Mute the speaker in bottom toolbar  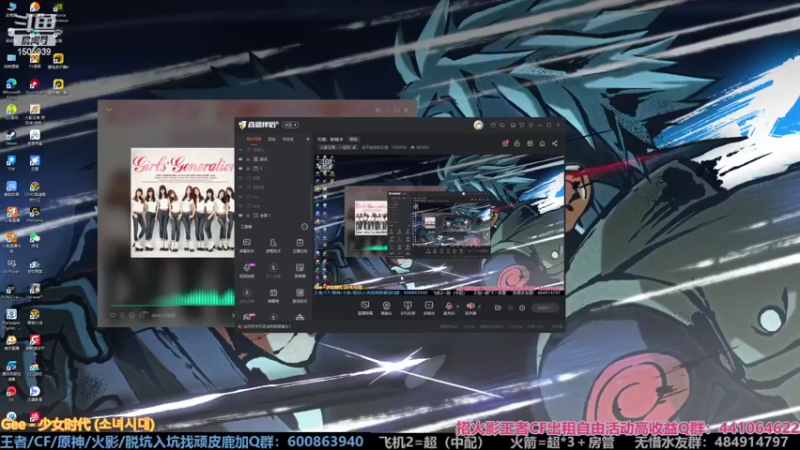470,307
